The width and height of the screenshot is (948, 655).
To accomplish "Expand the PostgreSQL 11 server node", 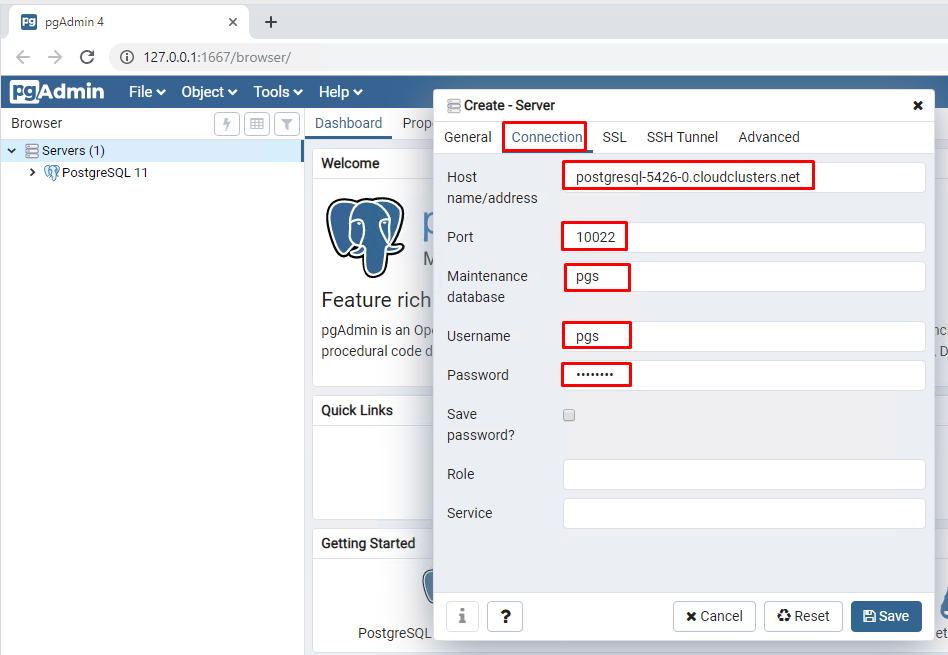I will tap(32, 173).
